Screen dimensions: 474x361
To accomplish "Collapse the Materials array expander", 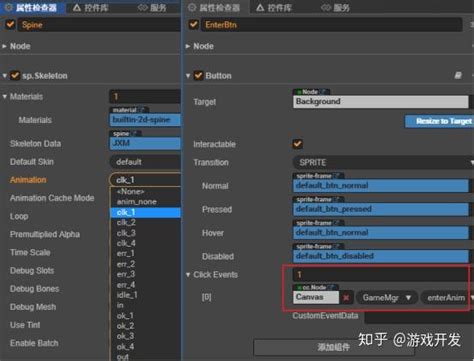I will click(x=4, y=96).
